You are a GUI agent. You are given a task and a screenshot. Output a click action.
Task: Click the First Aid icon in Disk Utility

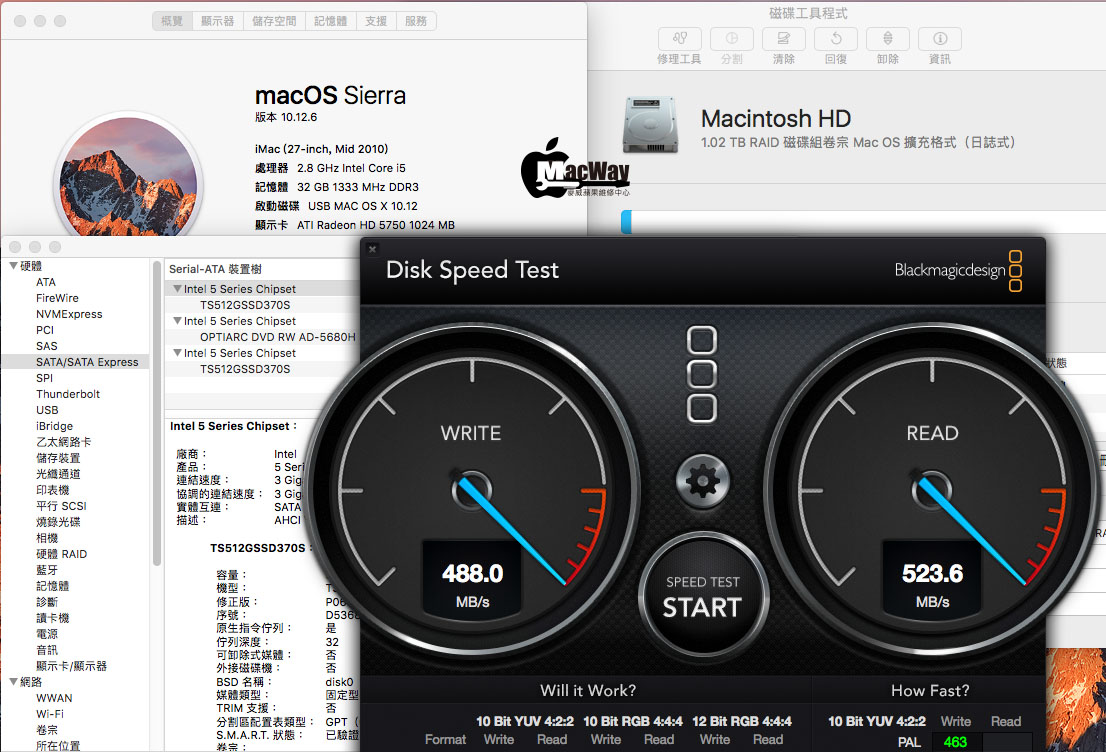679,39
